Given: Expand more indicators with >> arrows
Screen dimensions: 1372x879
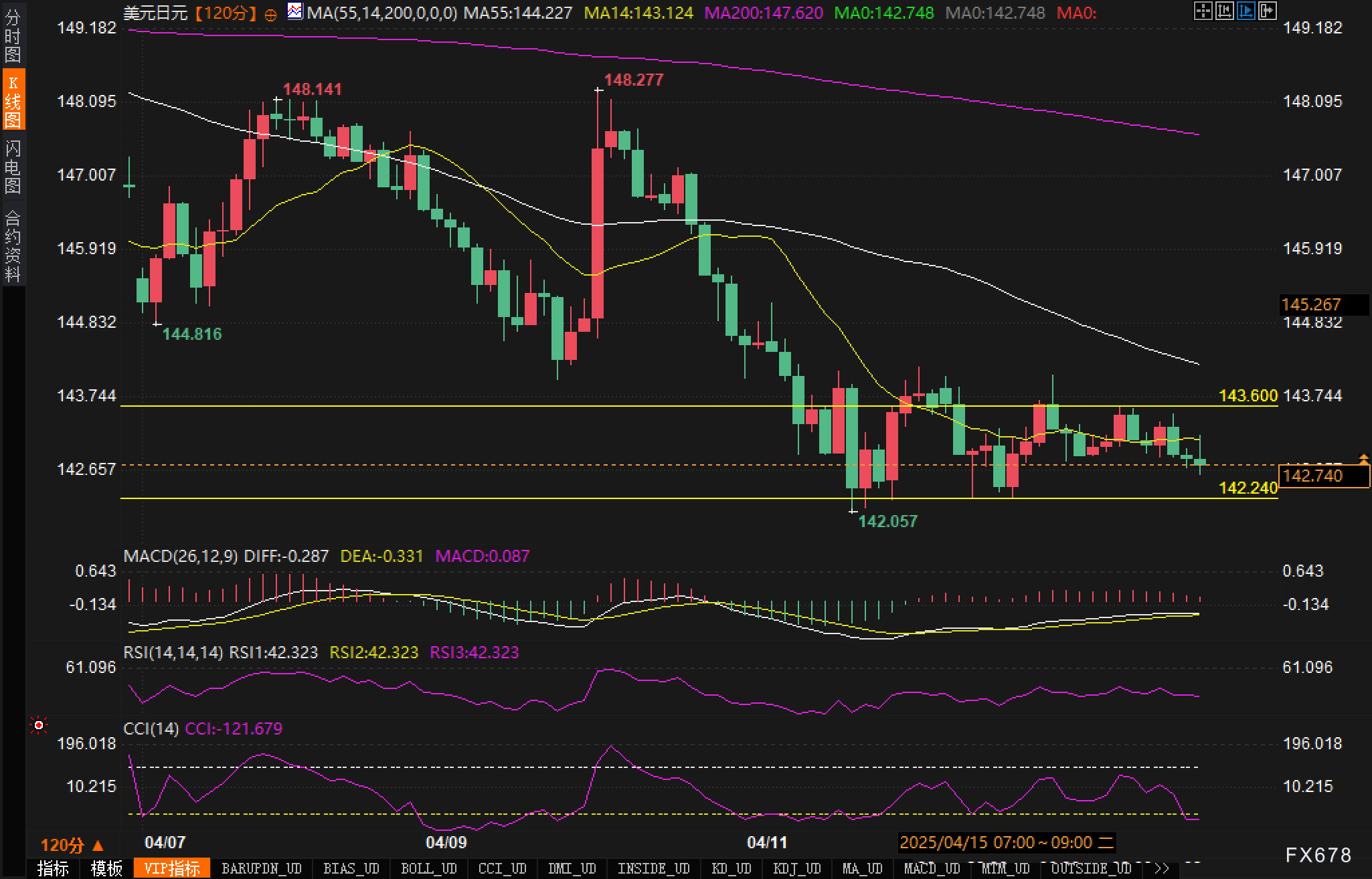Looking at the screenshot, I should pyautogui.click(x=1161, y=868).
